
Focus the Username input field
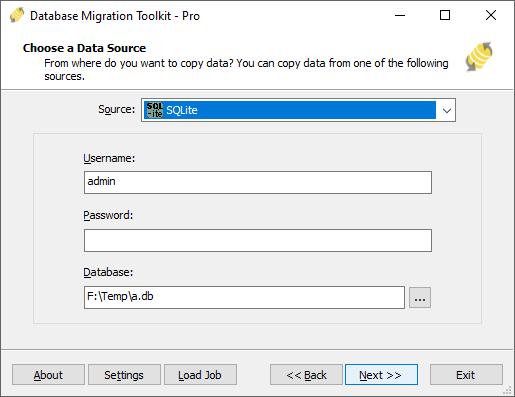click(258, 182)
